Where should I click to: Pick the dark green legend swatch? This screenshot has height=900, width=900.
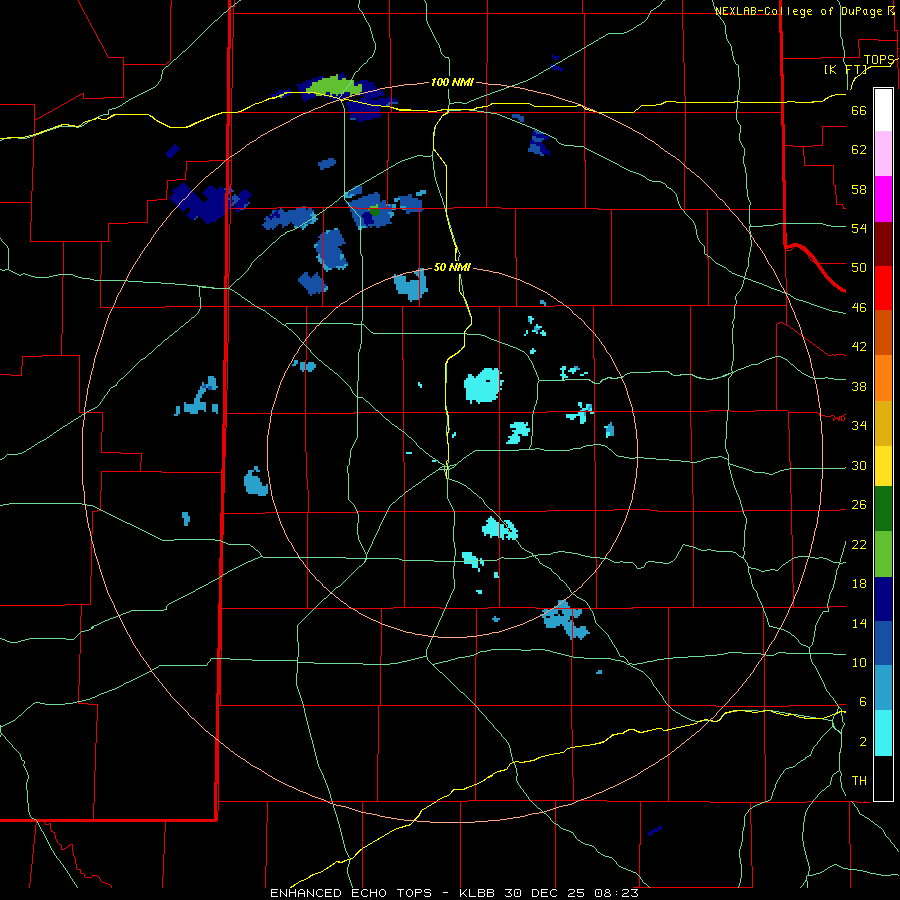click(883, 509)
